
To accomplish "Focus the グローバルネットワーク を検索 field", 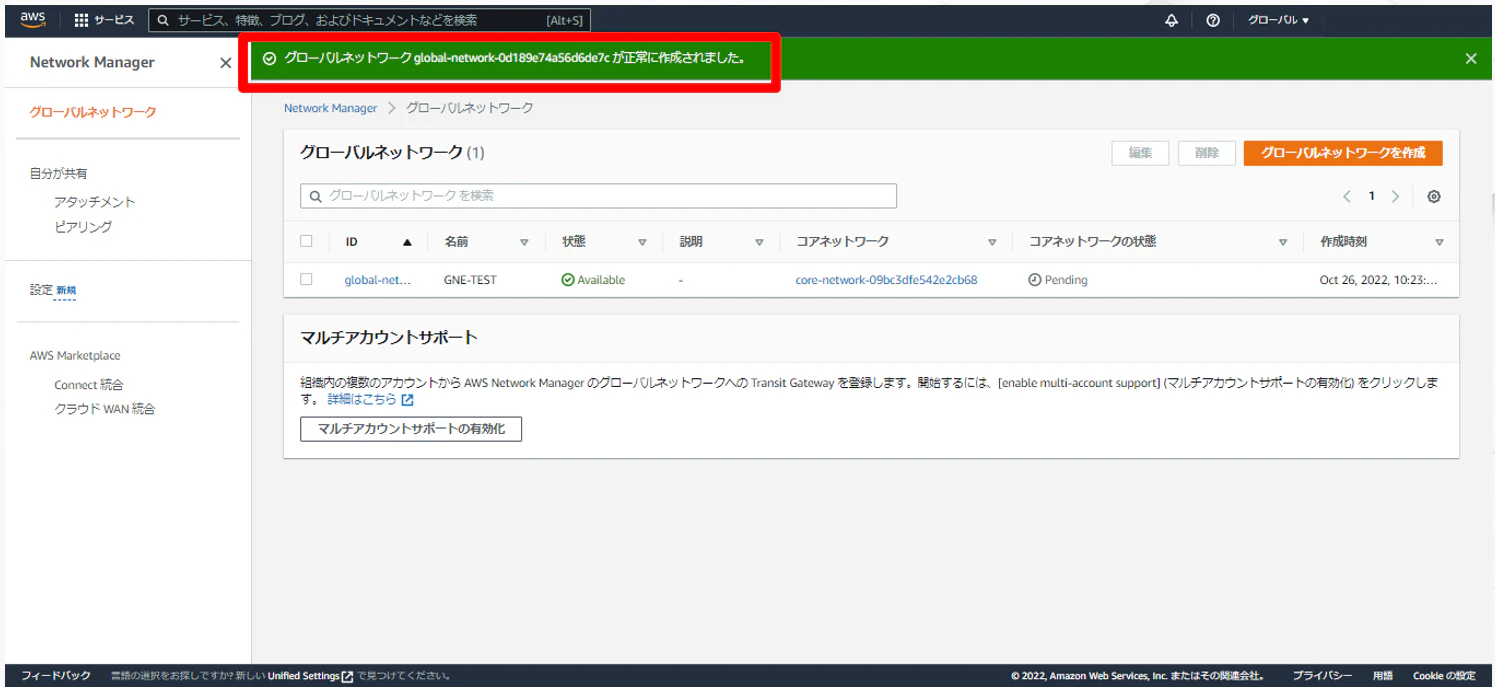I will pos(598,196).
